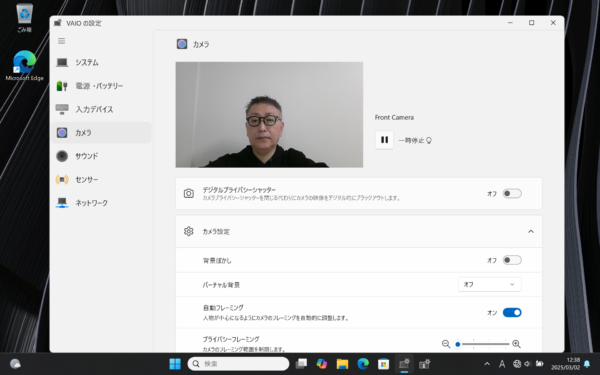Viewport: 600px width, 375px height.
Task: Click the システム laptop icon
Action: (62, 62)
